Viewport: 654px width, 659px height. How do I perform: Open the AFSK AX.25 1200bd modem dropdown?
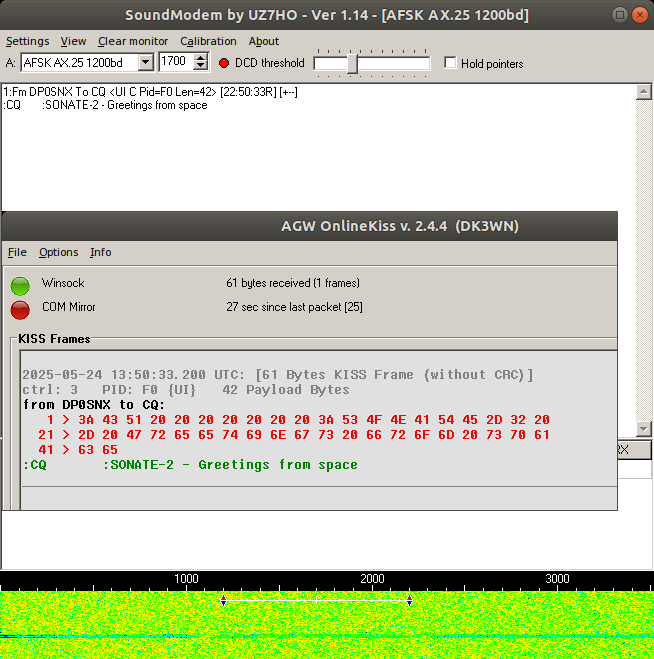coord(145,62)
